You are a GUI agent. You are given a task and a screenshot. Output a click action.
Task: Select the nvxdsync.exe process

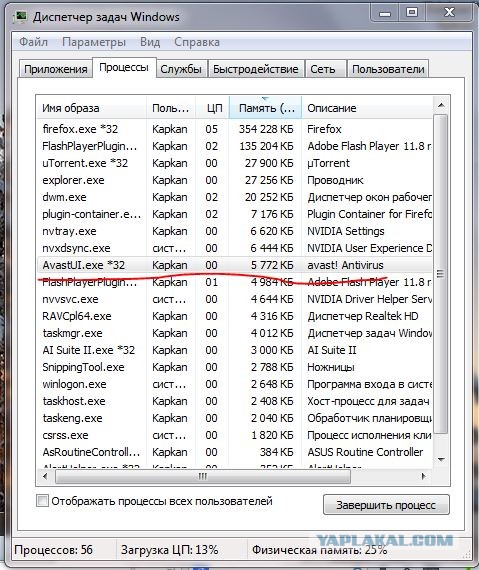pyautogui.click(x=234, y=248)
